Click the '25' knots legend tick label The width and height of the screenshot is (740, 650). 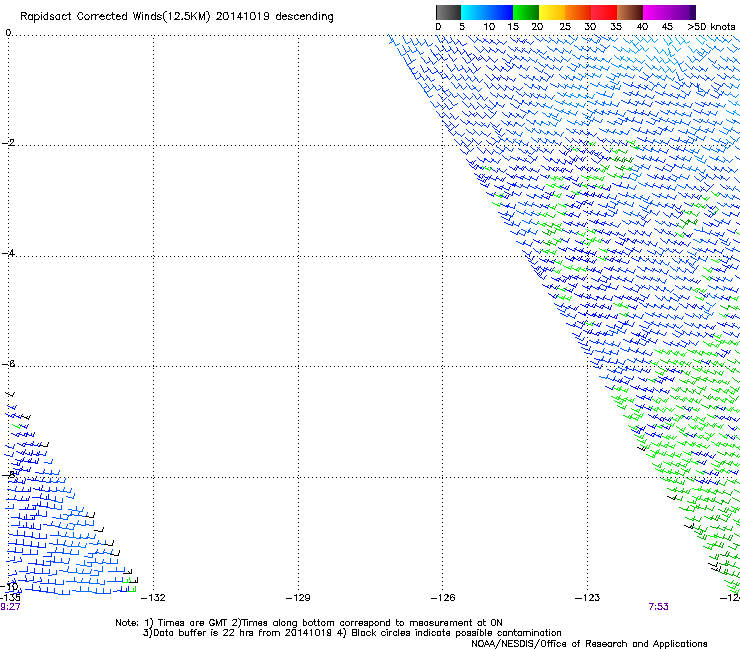tap(565, 27)
